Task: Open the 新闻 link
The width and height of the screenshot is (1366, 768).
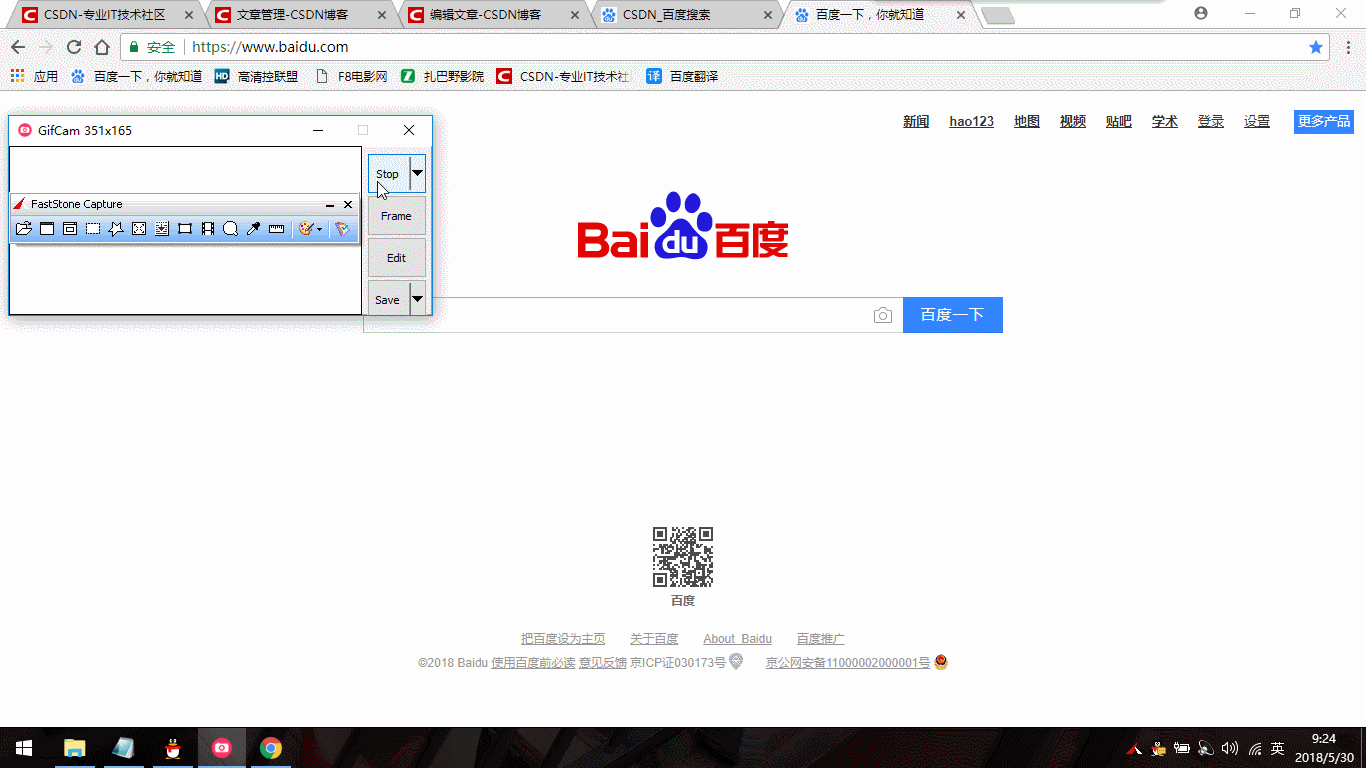Action: tap(916, 121)
